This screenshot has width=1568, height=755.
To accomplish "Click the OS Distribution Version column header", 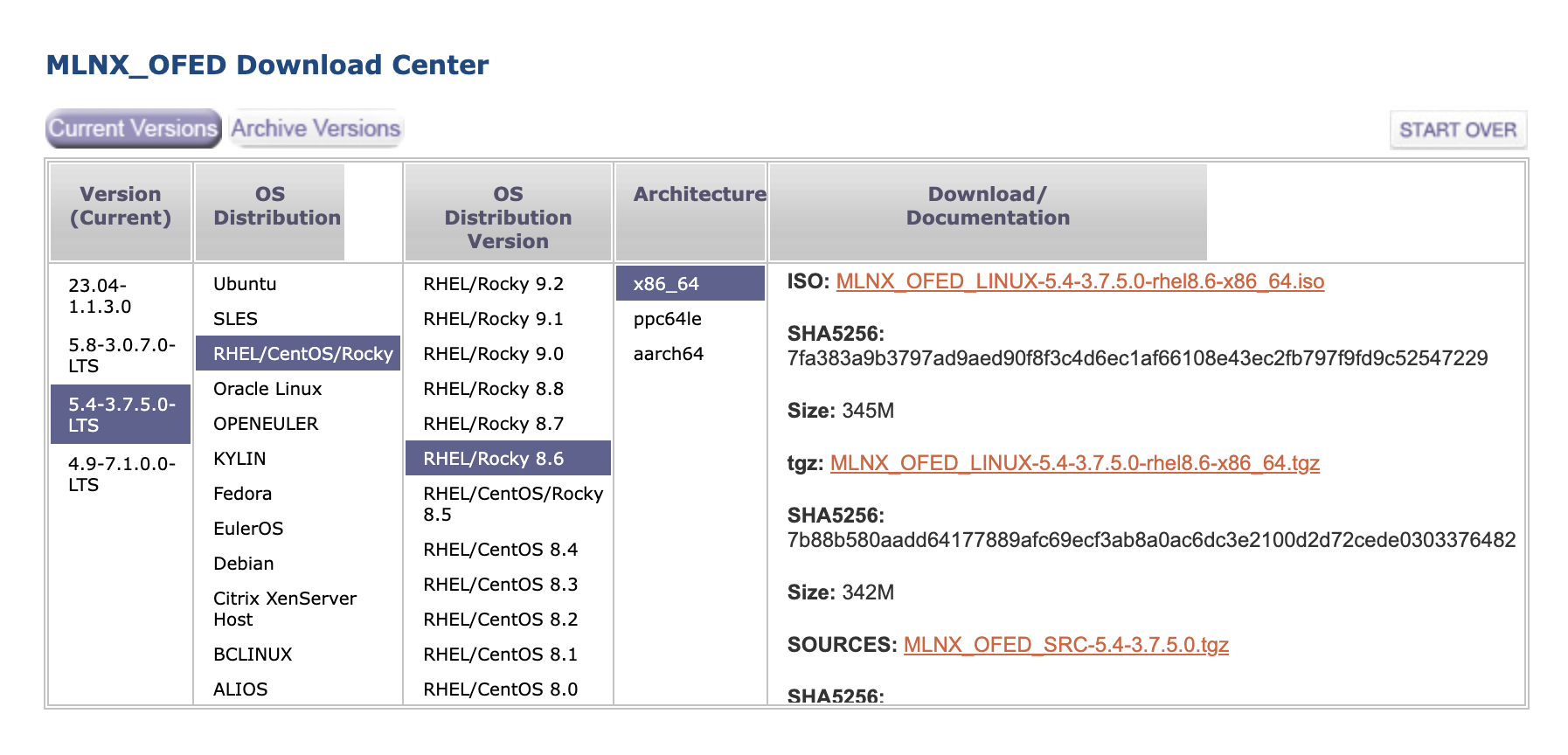I will point(508,212).
